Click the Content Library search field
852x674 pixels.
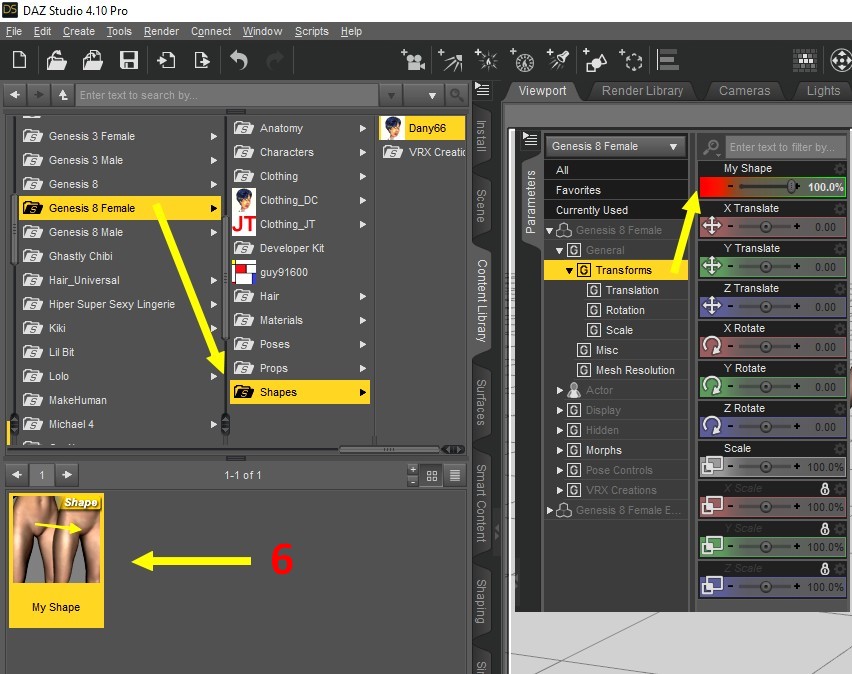coord(227,96)
